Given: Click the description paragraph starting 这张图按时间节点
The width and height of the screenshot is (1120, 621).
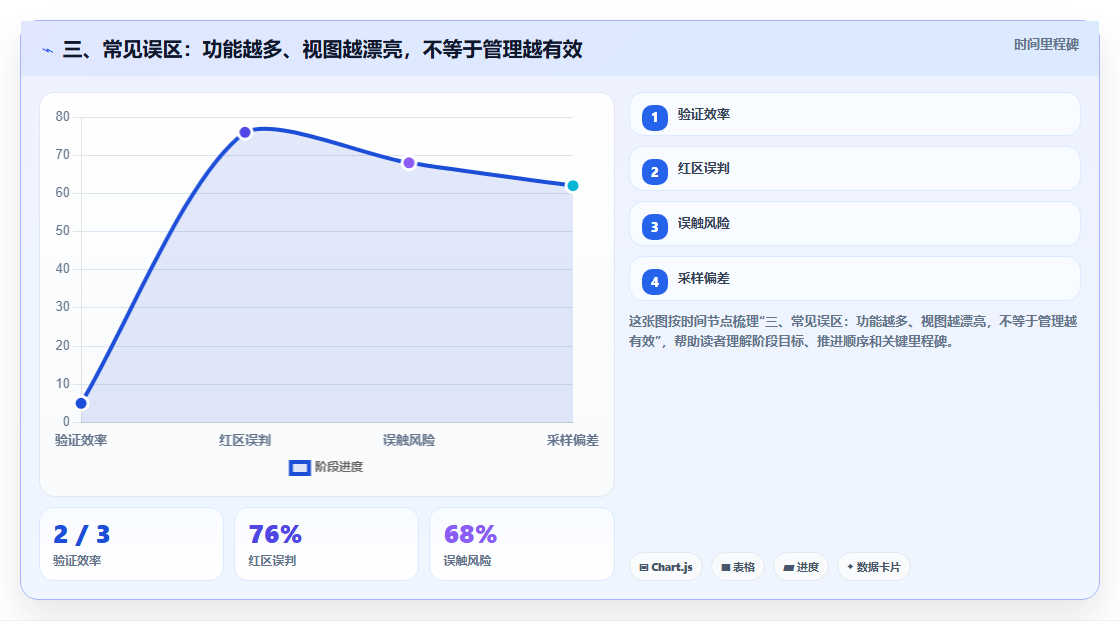Looking at the screenshot, I should 853,331.
